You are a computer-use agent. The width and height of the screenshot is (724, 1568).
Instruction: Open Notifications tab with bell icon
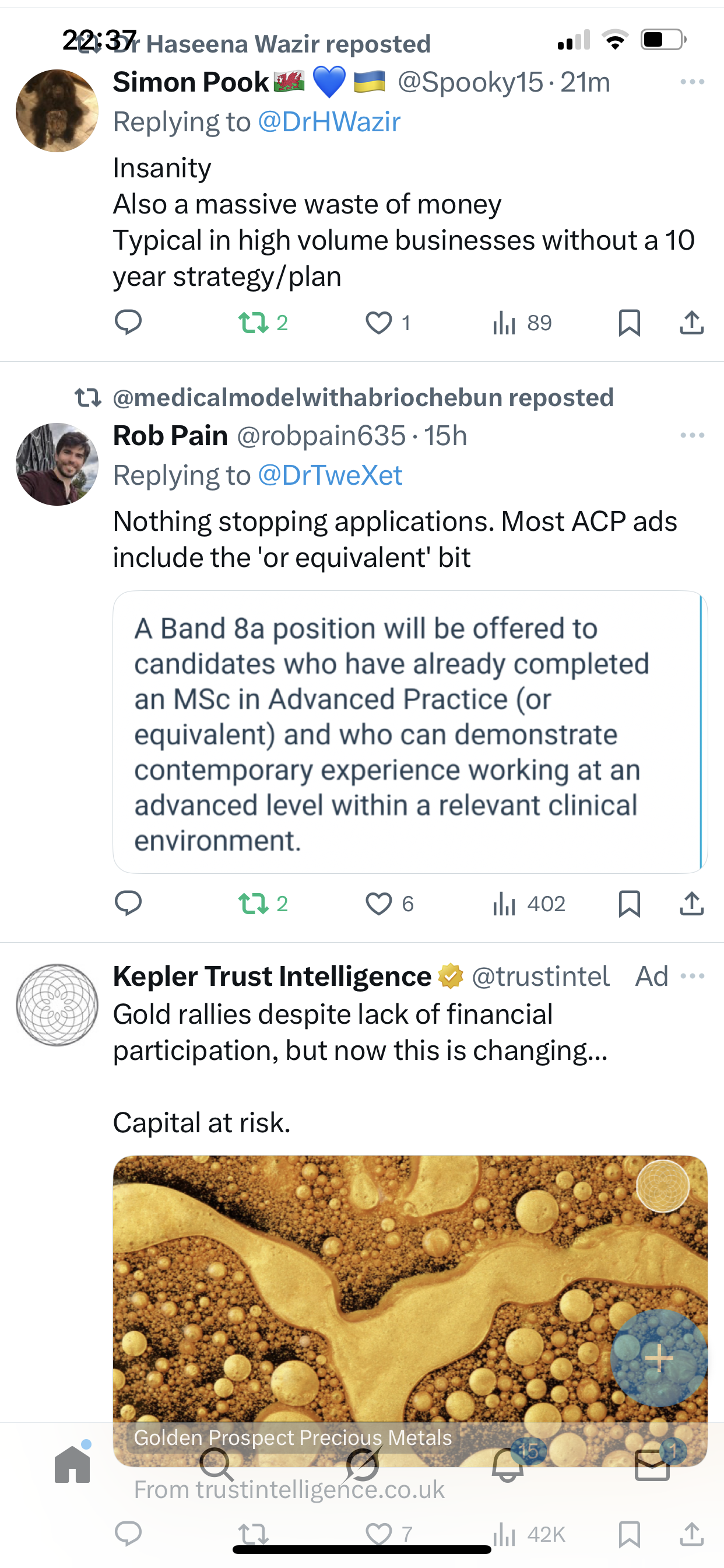[508, 1465]
